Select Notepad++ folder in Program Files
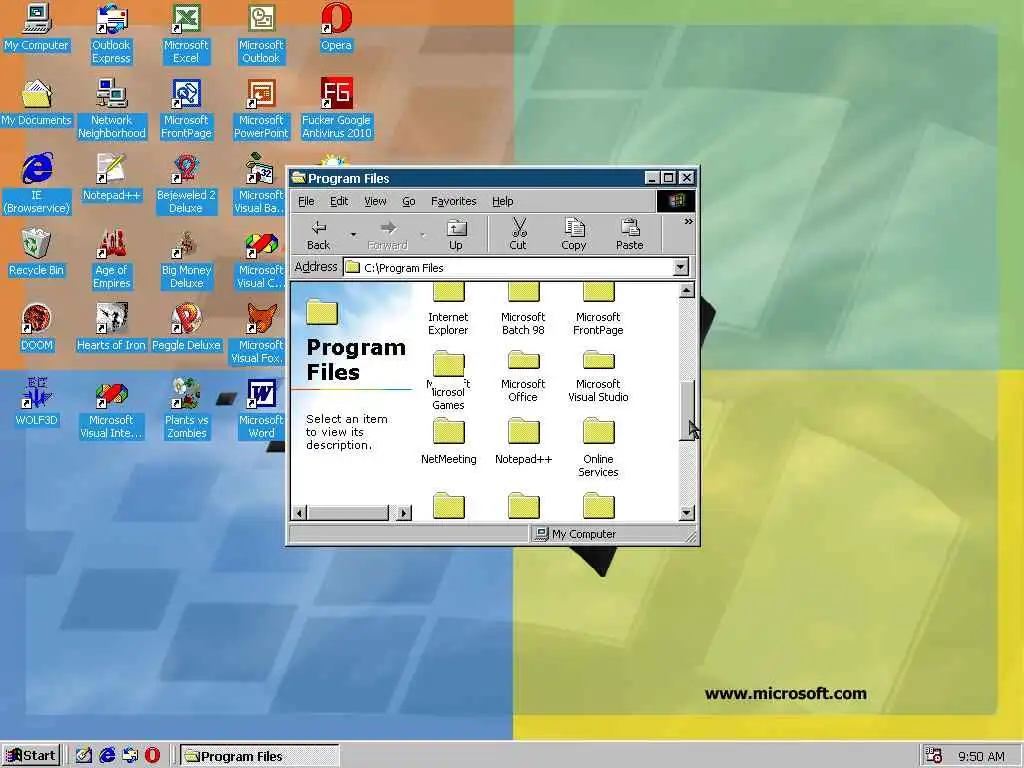Screen dimensions: 1024x768 pyautogui.click(x=524, y=441)
